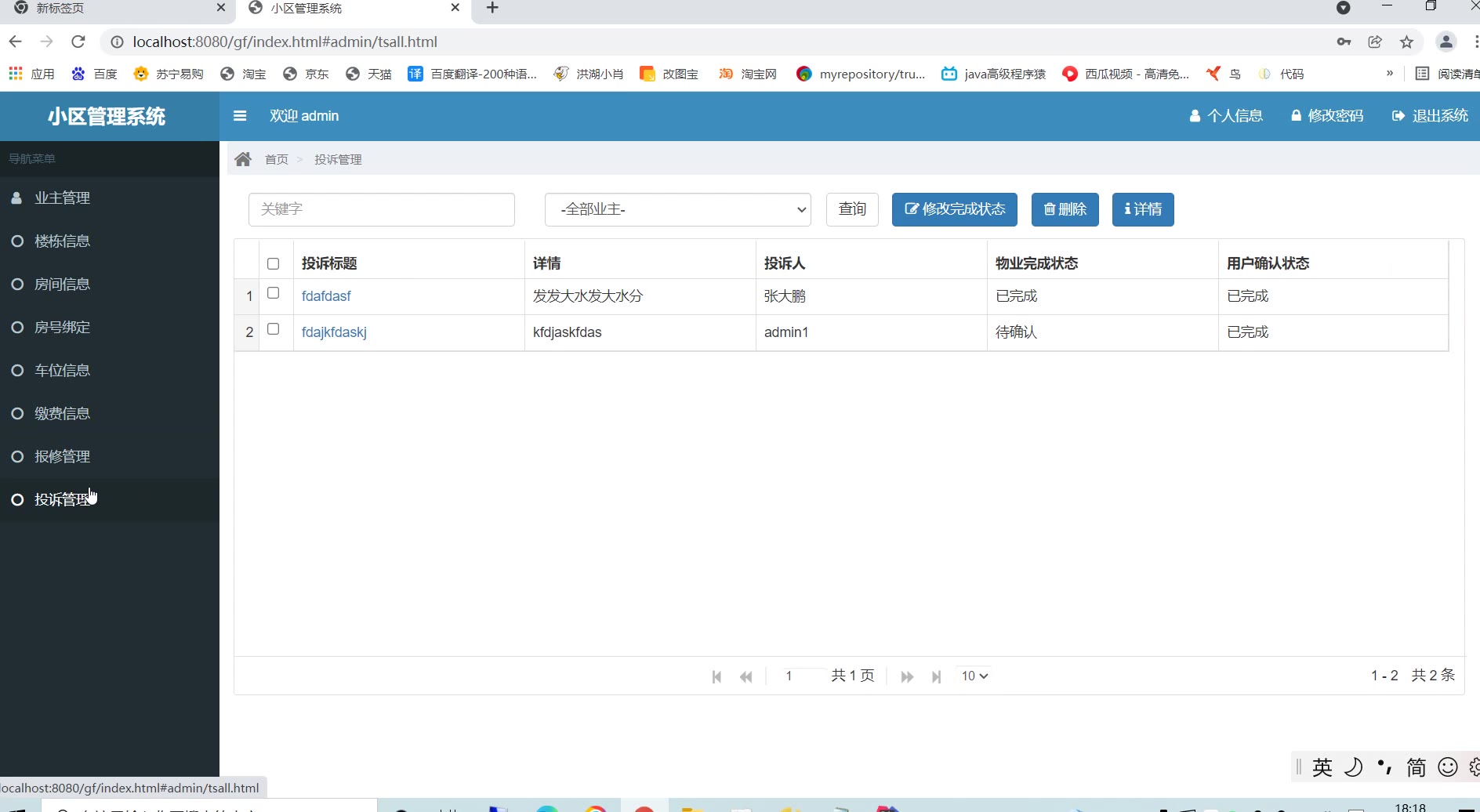Open java高级程序猿 bookmark
The width and height of the screenshot is (1480, 812).
click(x=994, y=74)
